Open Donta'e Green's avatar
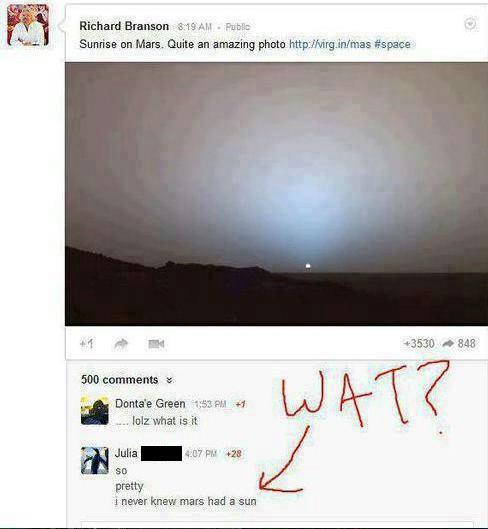This screenshot has height=529, width=488. [x=95, y=411]
